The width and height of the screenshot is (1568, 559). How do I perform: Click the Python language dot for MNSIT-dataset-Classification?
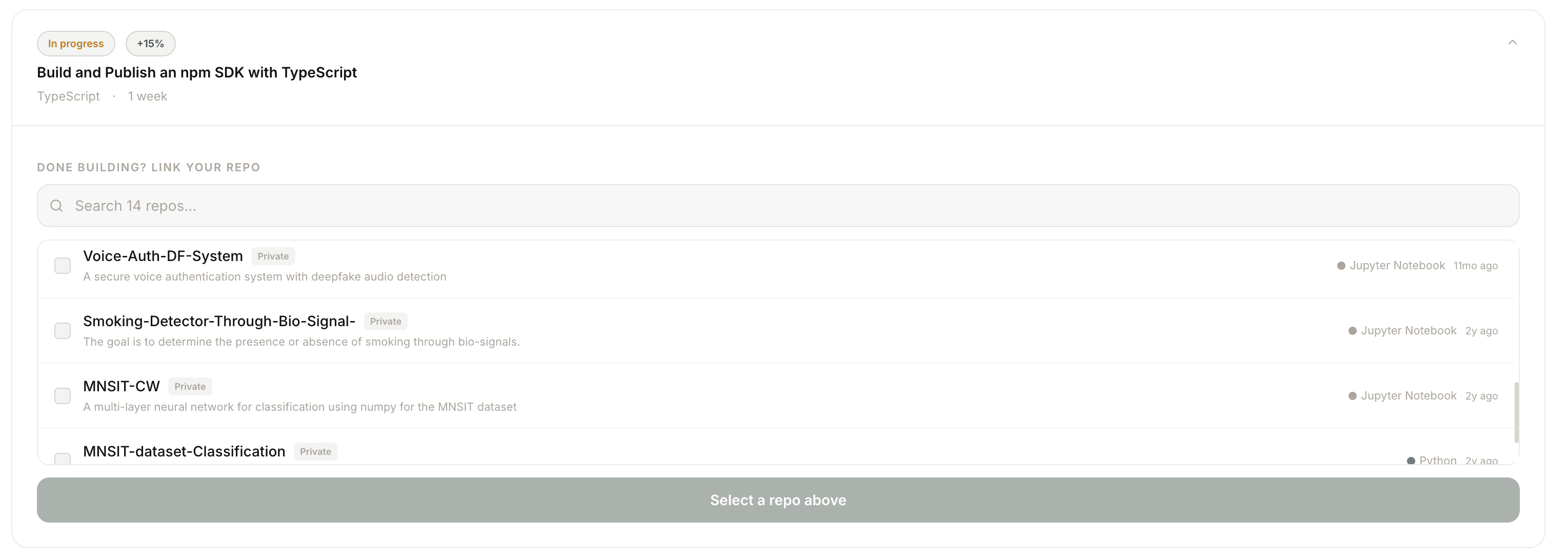tap(1411, 461)
